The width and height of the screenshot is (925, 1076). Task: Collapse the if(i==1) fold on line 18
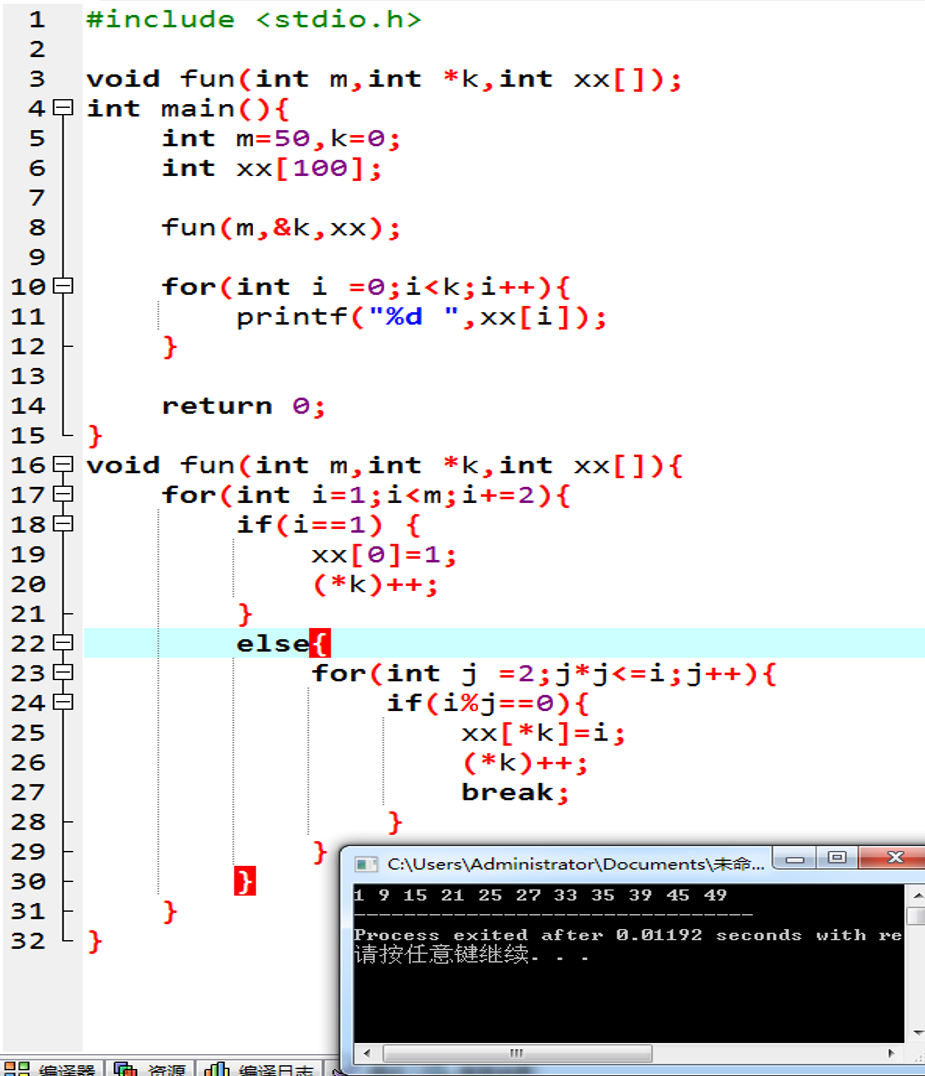63,524
